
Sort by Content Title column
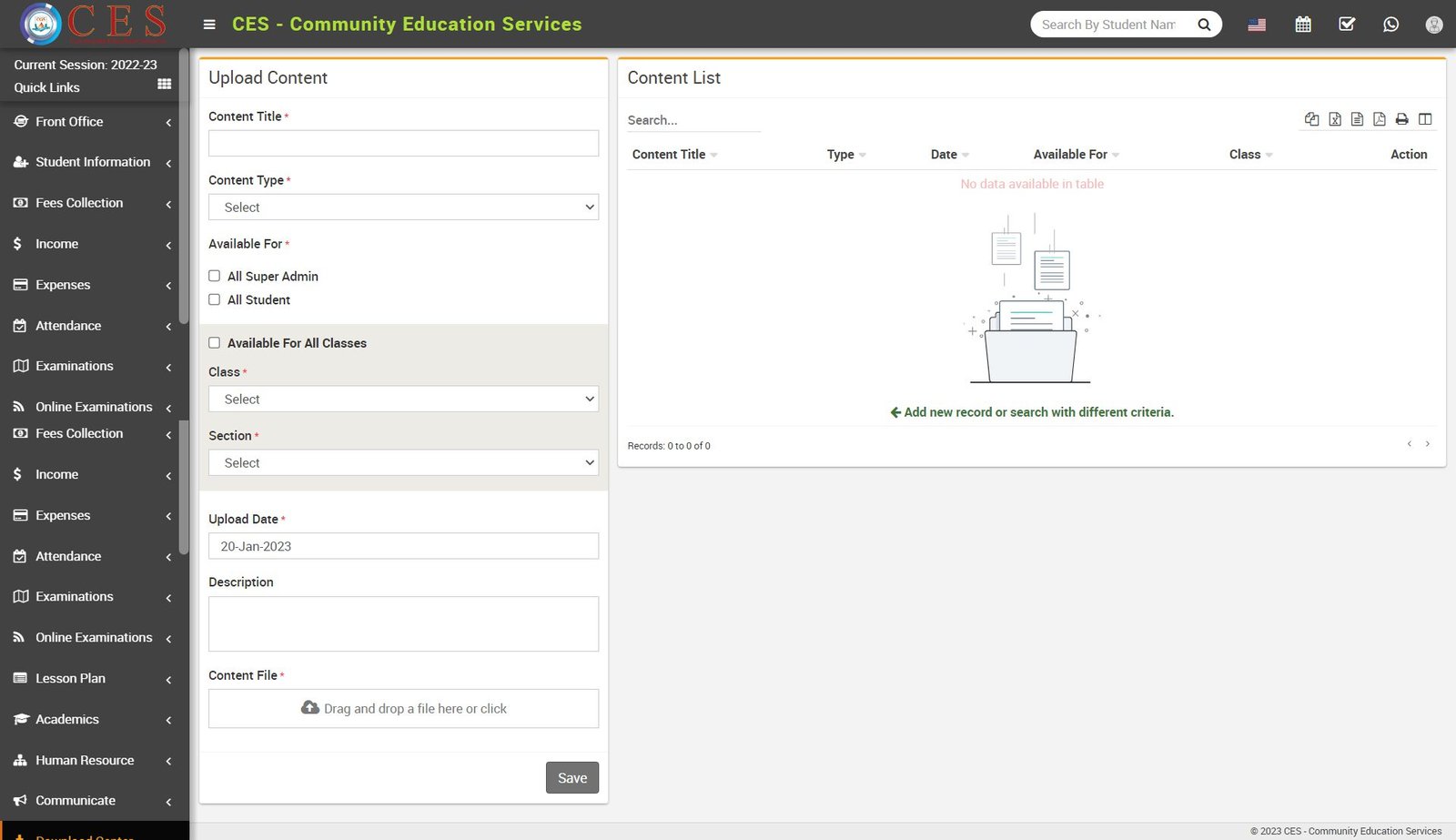[x=674, y=155]
